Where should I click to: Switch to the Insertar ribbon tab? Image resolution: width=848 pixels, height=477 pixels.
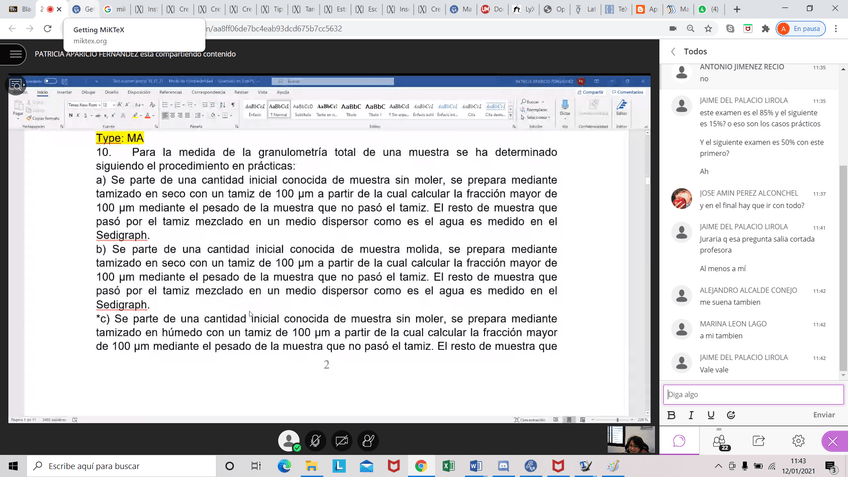[x=64, y=91]
